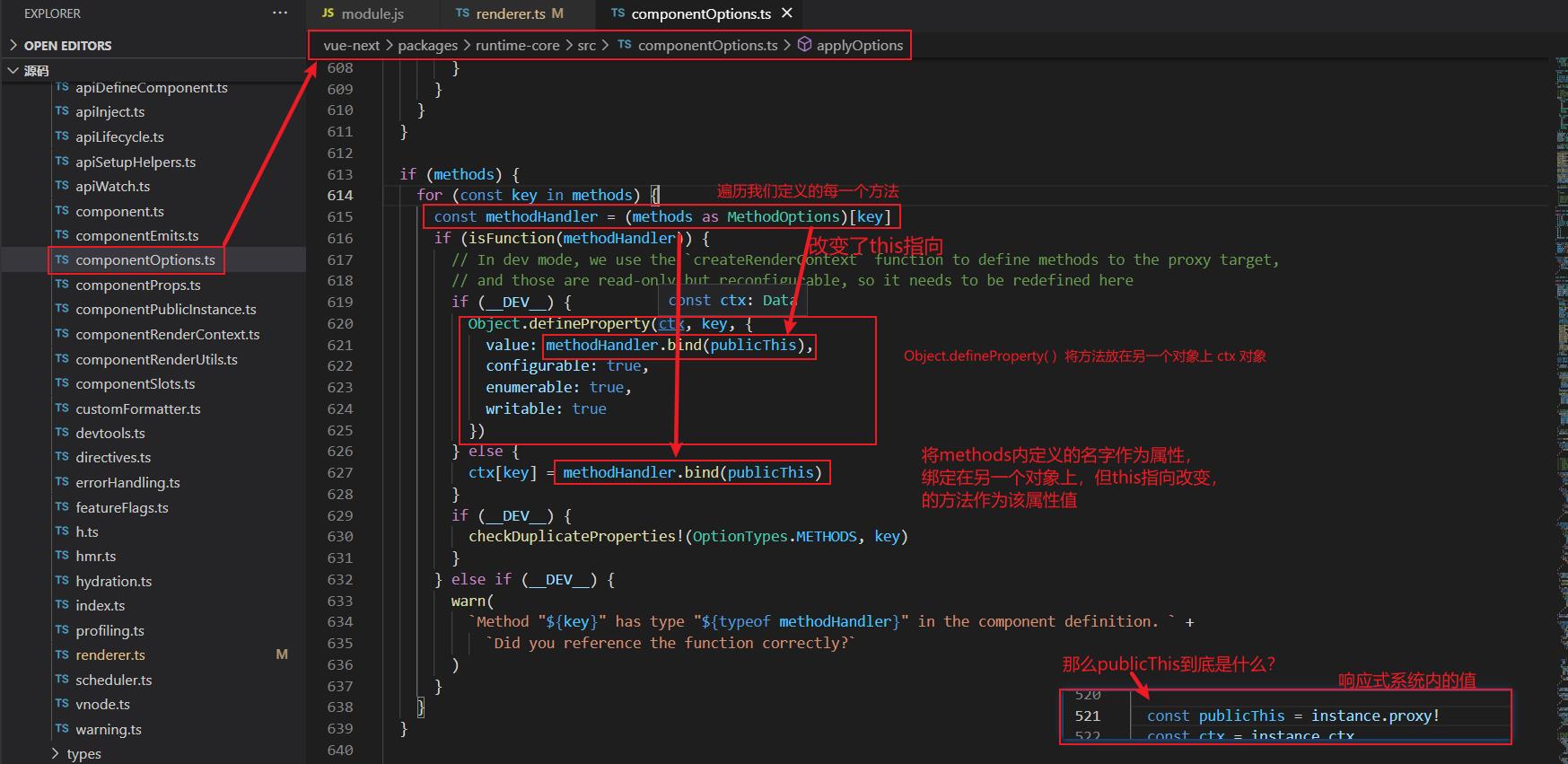Image resolution: width=1568 pixels, height=764 pixels.
Task: Open devtools.ts file
Action: pos(109,433)
